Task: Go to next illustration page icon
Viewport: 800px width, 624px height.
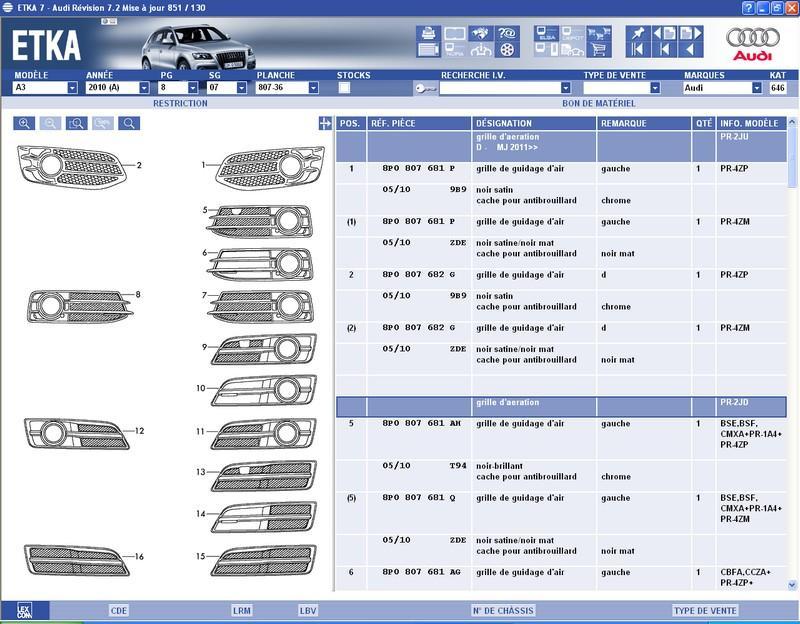Action: (691, 33)
